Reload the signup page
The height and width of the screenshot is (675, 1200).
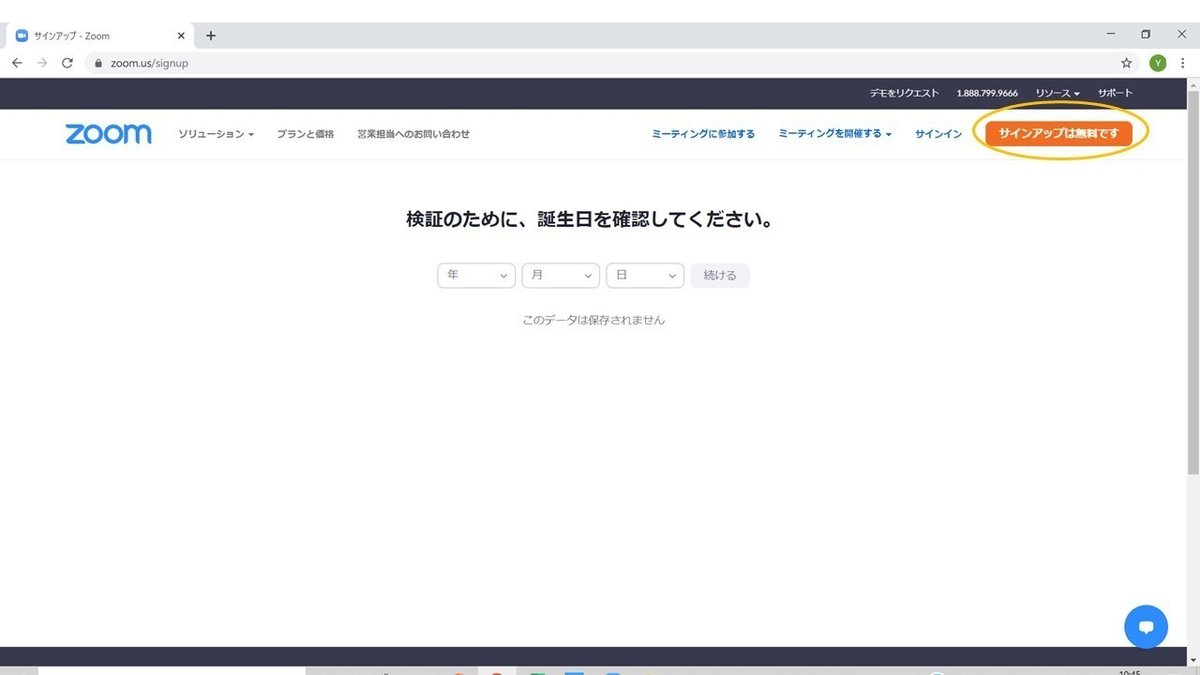[67, 62]
